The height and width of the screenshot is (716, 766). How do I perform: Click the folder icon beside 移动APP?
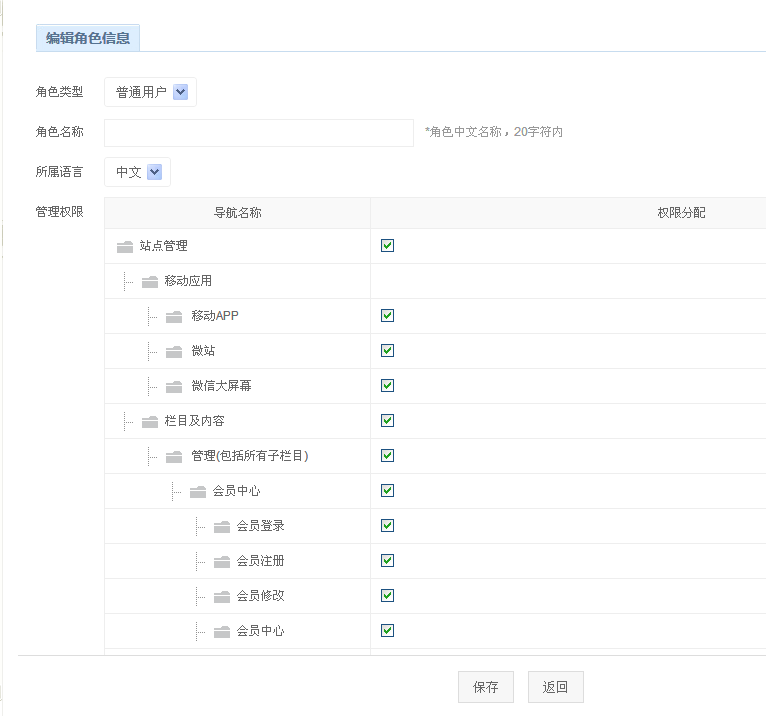click(x=174, y=316)
